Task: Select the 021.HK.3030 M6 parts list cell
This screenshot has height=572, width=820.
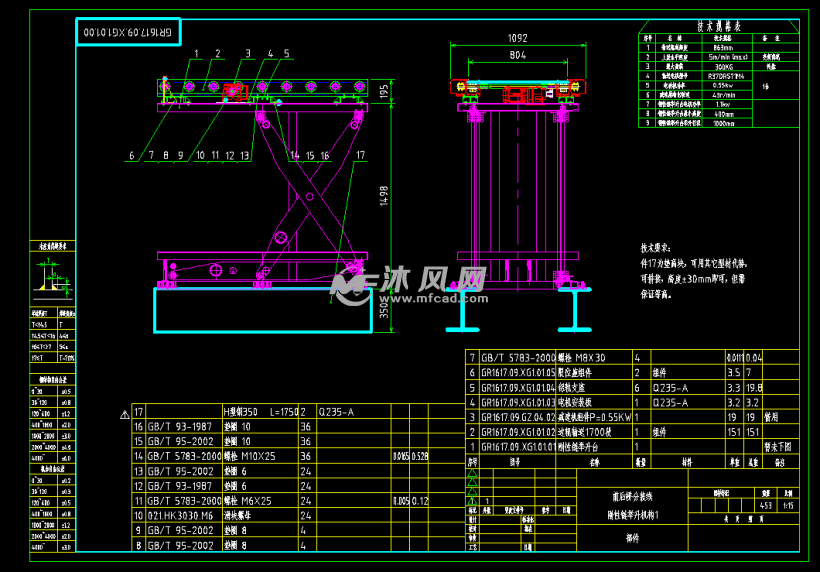Action: 180,516
